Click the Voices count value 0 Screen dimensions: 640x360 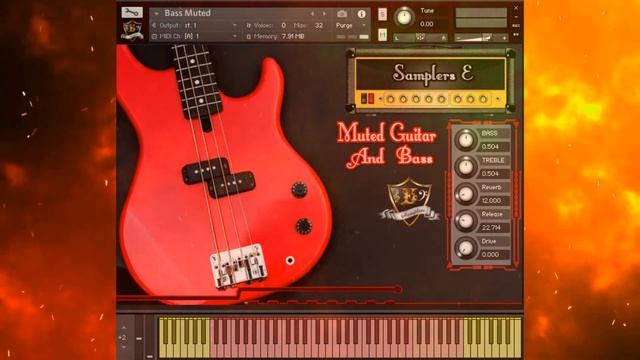(x=283, y=25)
